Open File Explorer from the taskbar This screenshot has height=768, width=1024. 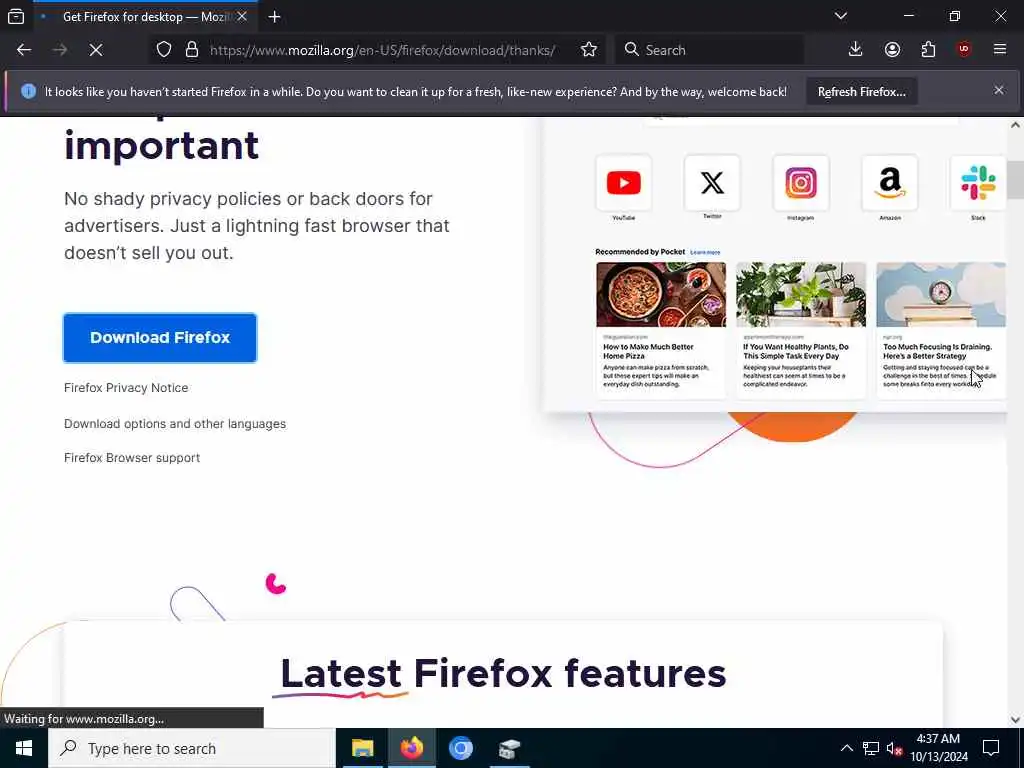tap(362, 748)
